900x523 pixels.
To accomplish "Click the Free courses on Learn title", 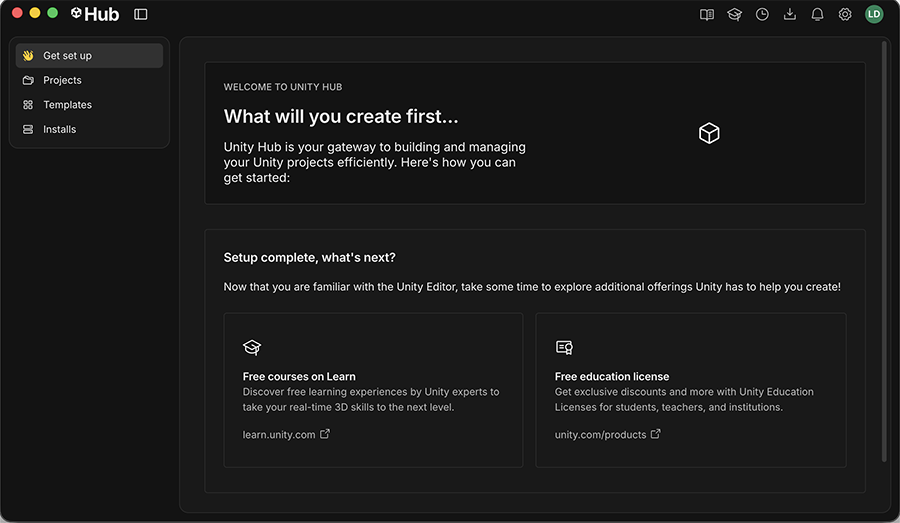I will point(299,377).
